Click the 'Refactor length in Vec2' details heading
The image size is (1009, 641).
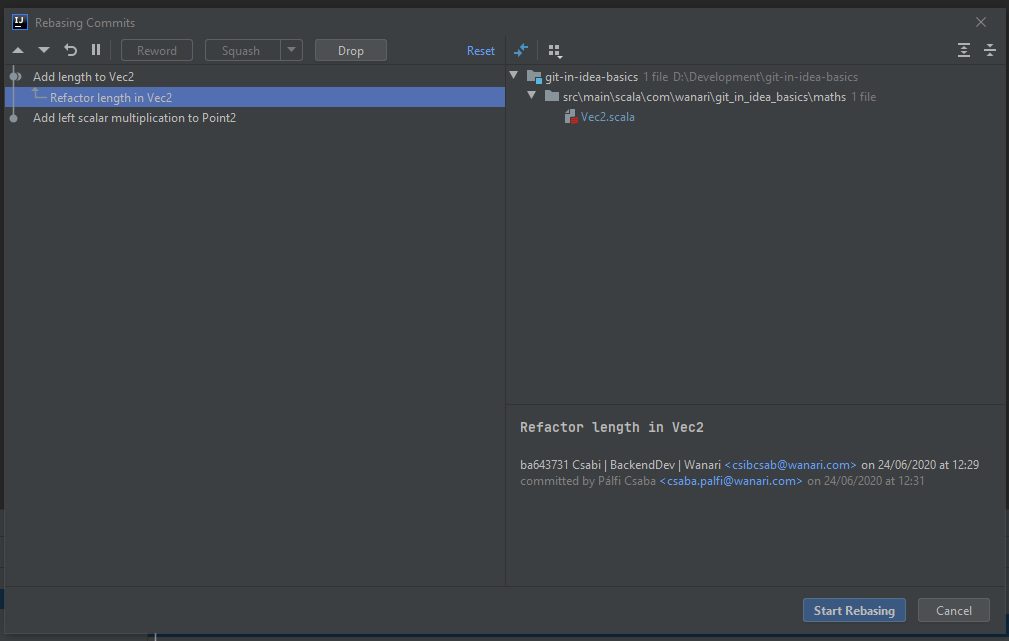pyautogui.click(x=611, y=427)
